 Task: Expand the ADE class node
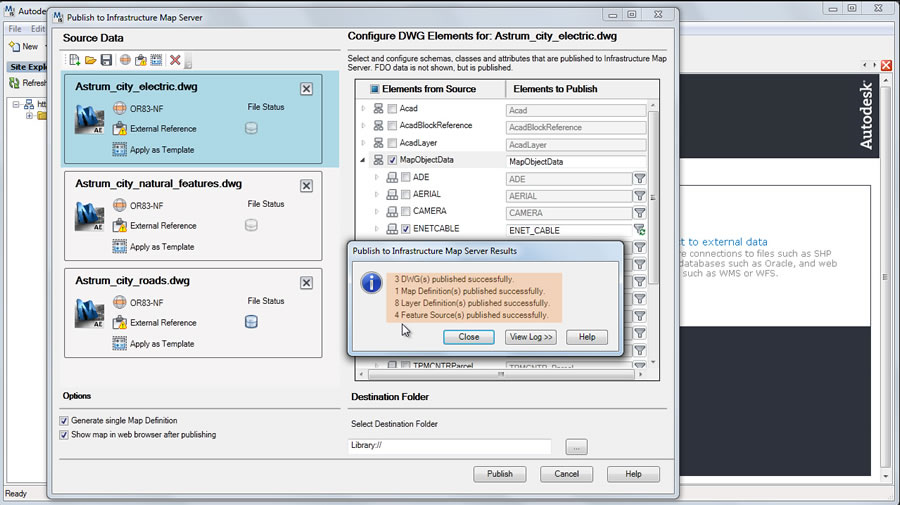[377, 177]
